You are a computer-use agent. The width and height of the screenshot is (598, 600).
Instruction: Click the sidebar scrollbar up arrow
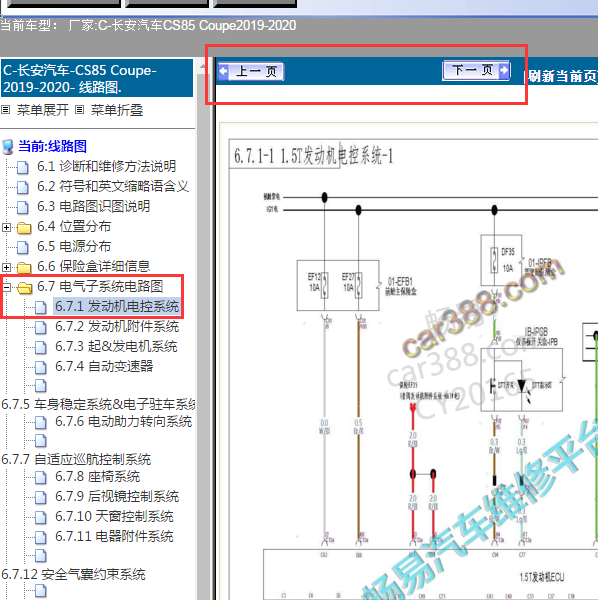coord(202,67)
